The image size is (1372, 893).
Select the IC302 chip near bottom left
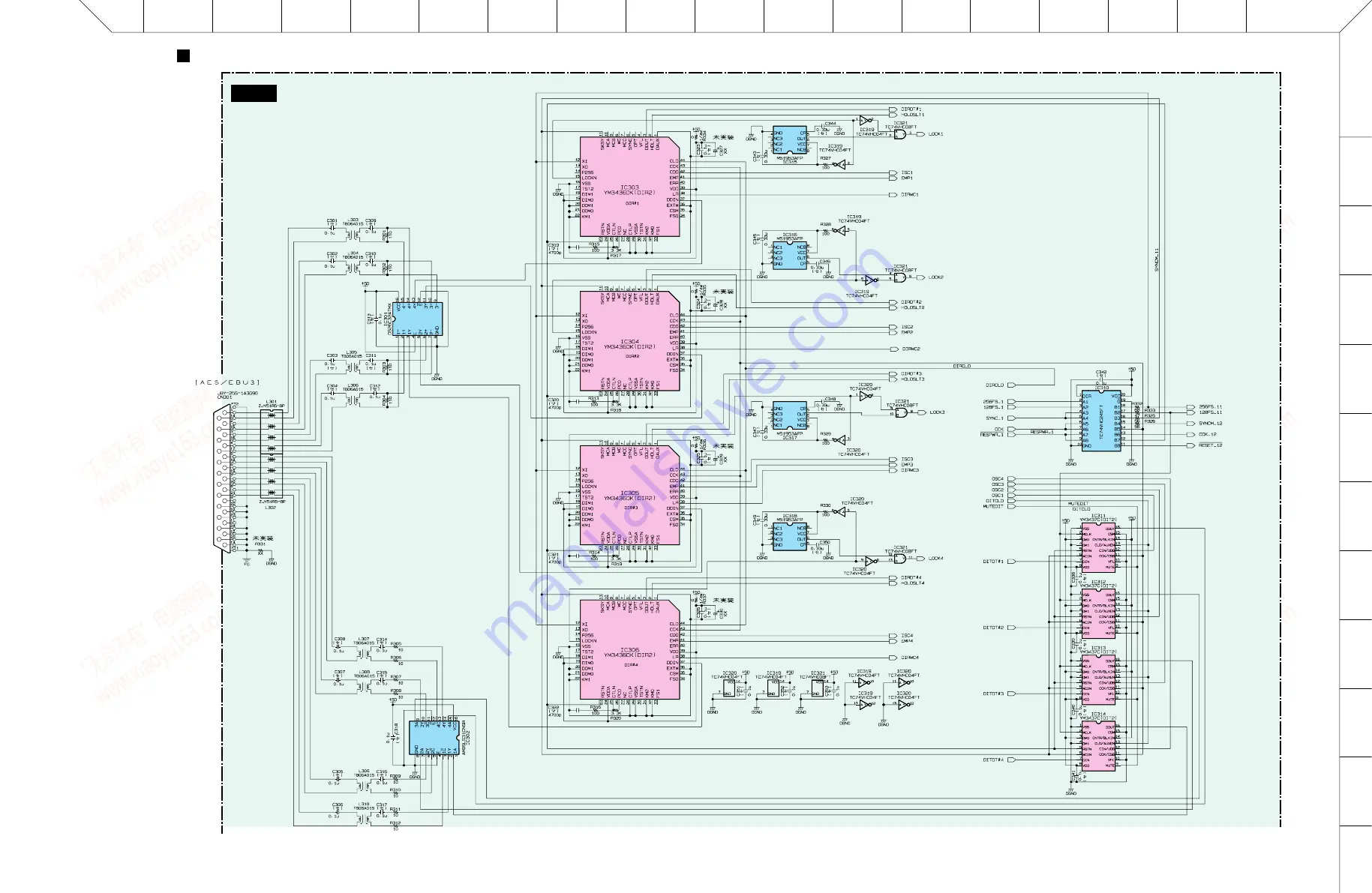point(434,738)
